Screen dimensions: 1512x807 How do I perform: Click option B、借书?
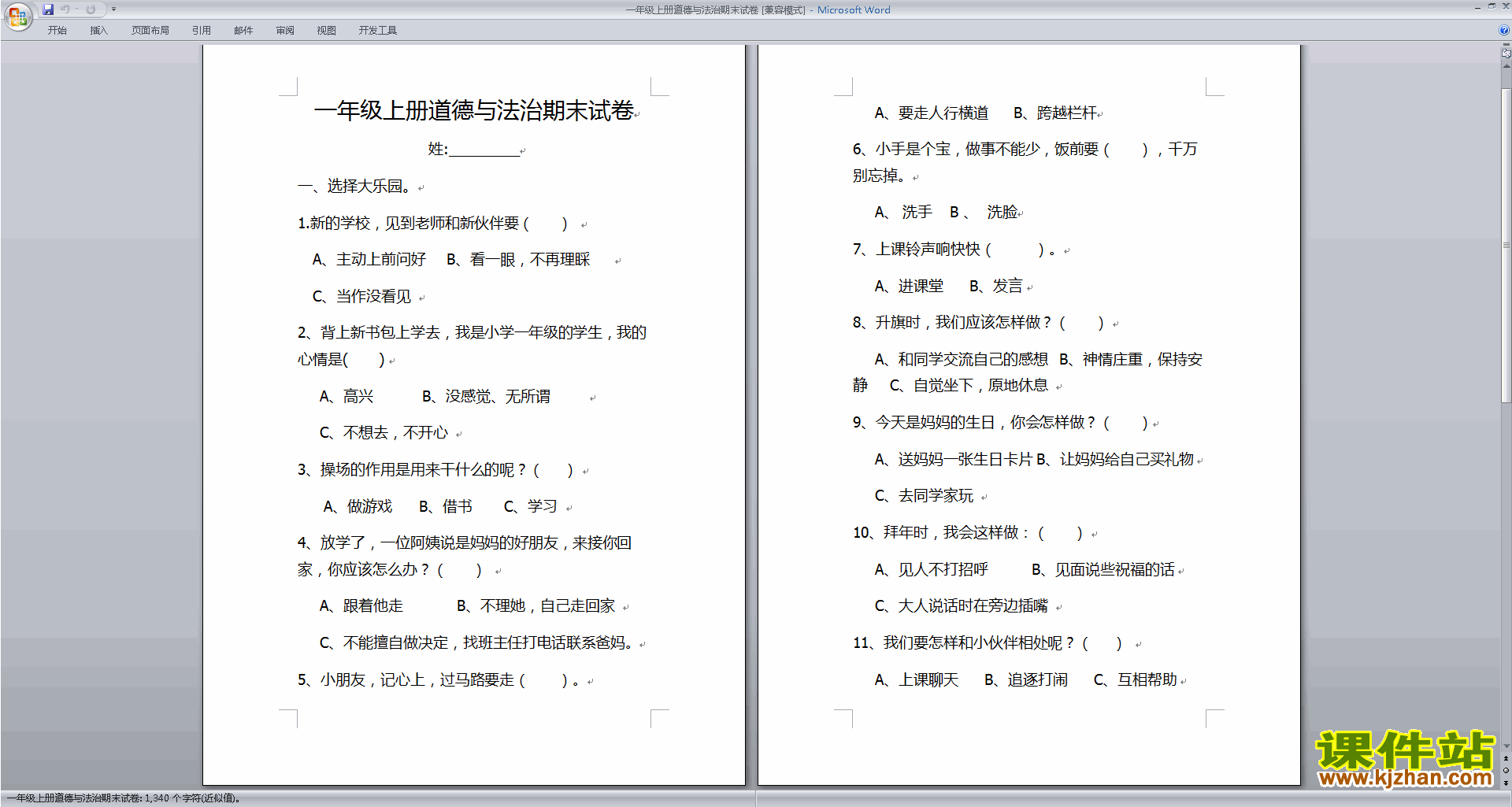[x=446, y=507]
